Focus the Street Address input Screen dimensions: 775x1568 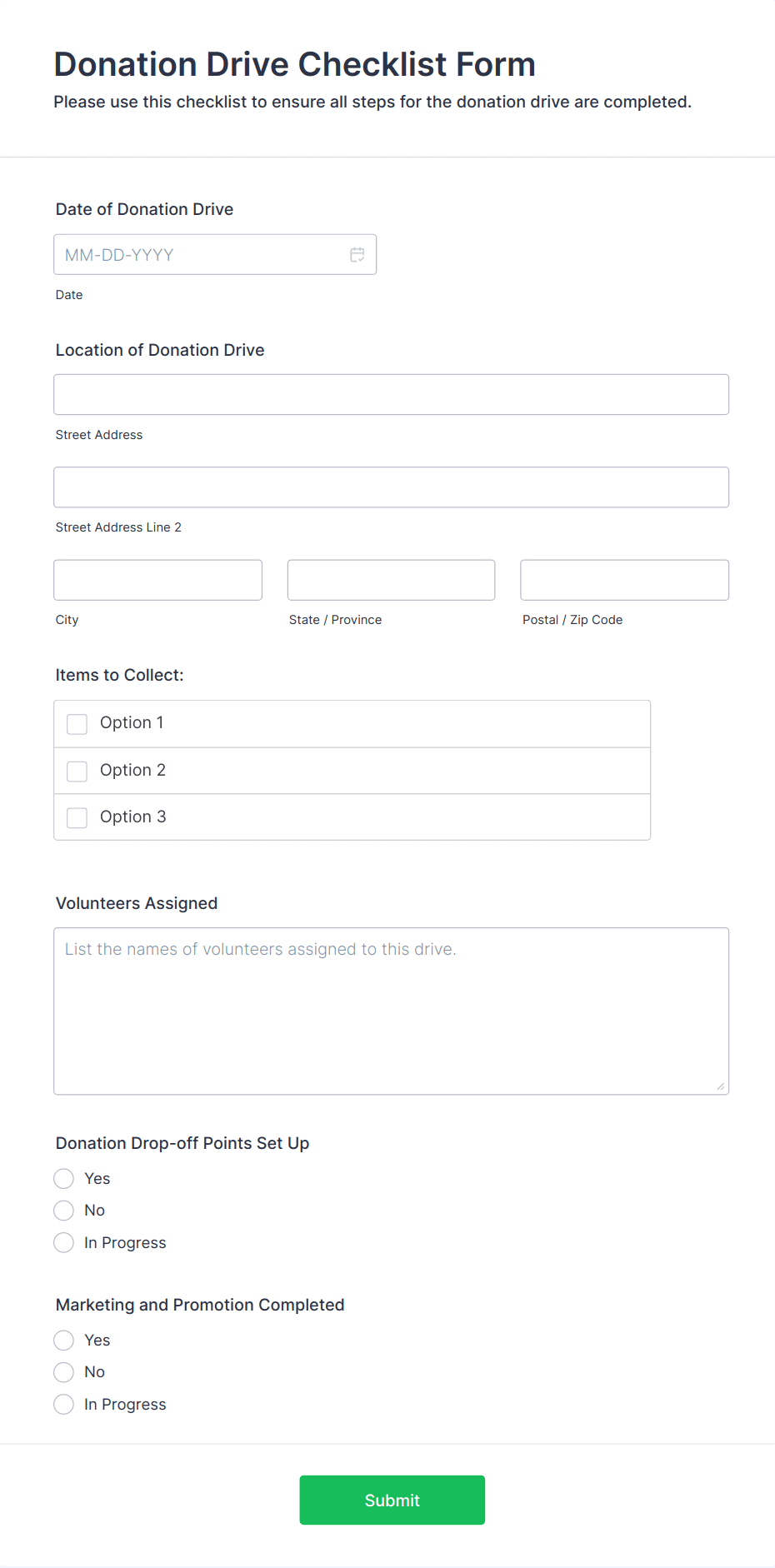(392, 395)
